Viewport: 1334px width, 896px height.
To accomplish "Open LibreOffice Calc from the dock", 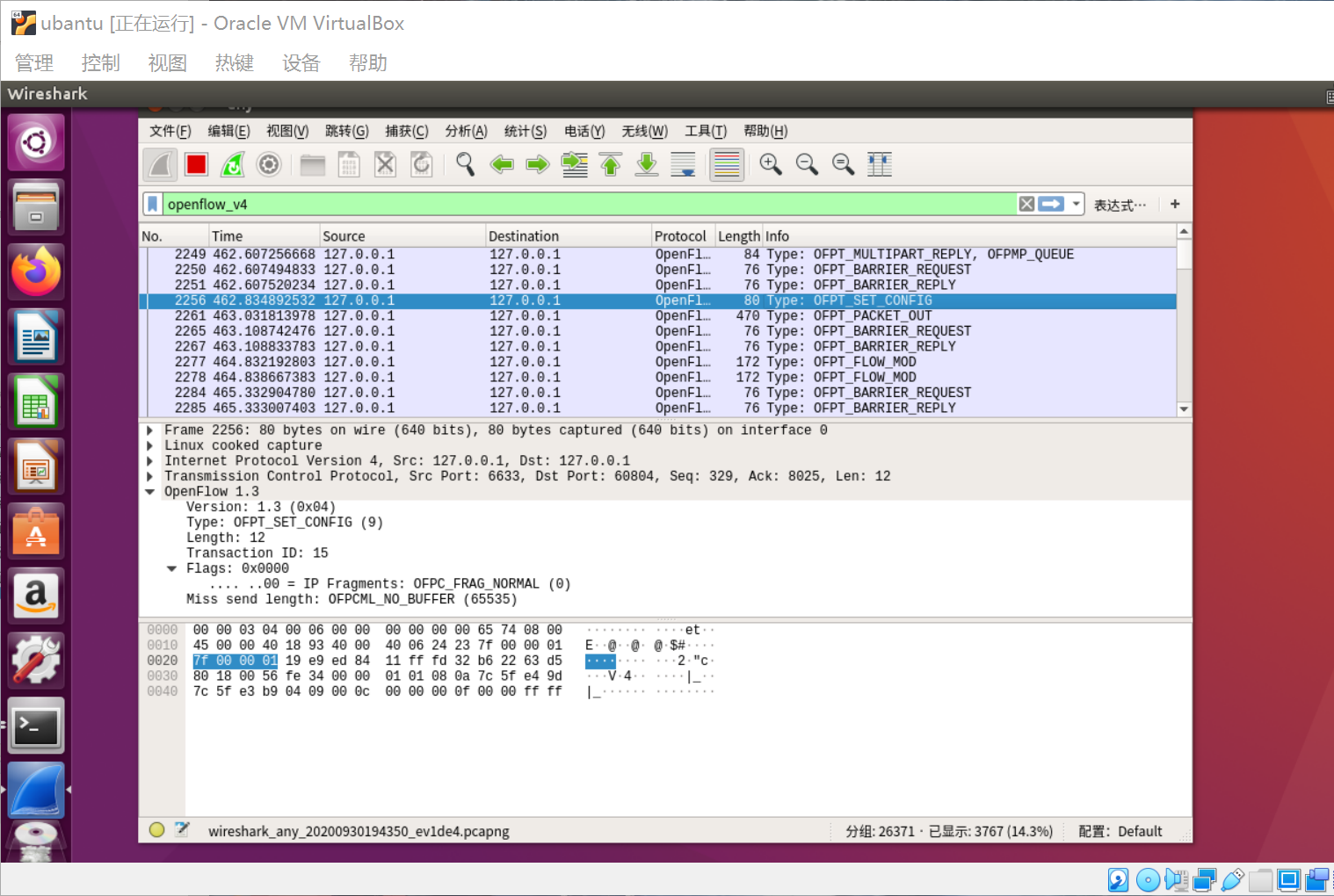I will click(36, 401).
